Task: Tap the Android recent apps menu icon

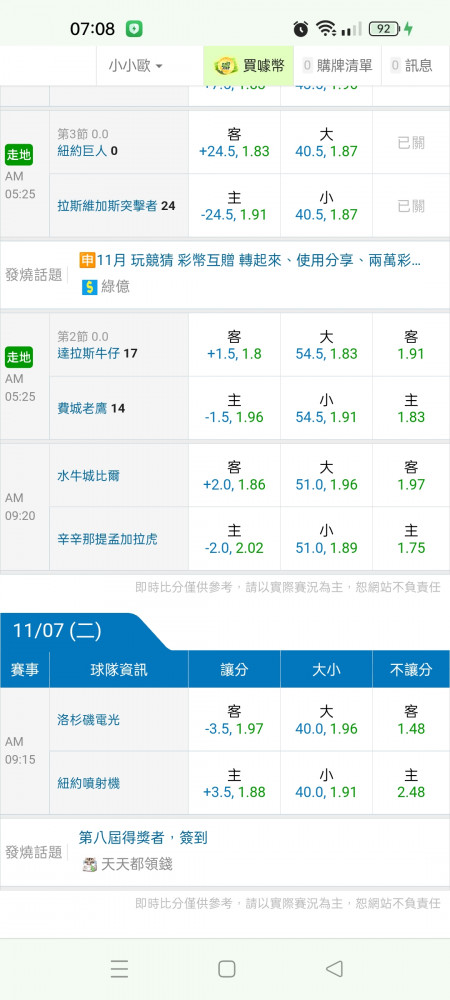Action: pos(119,969)
